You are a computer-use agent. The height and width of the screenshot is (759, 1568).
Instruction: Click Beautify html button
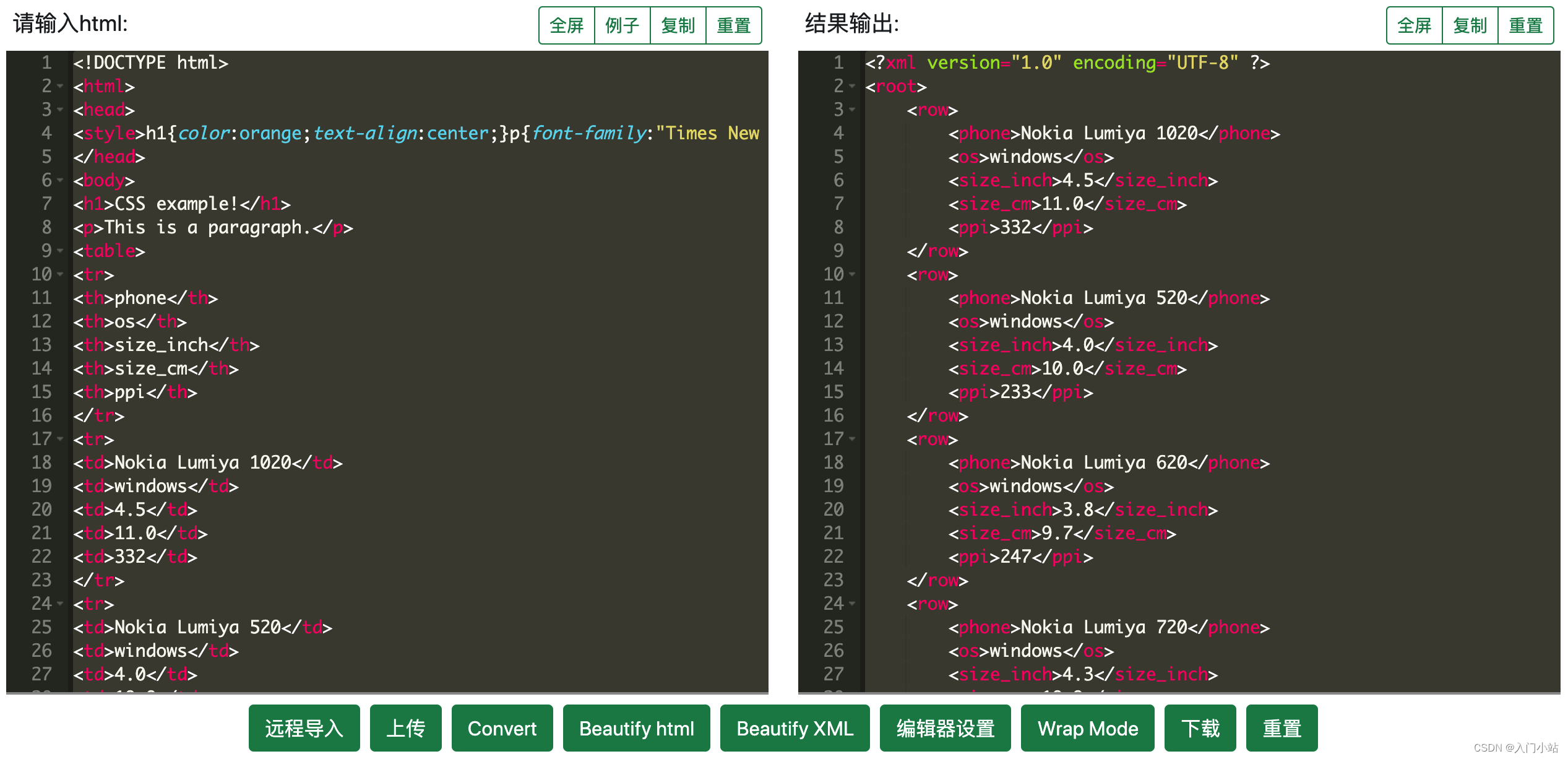(x=636, y=728)
